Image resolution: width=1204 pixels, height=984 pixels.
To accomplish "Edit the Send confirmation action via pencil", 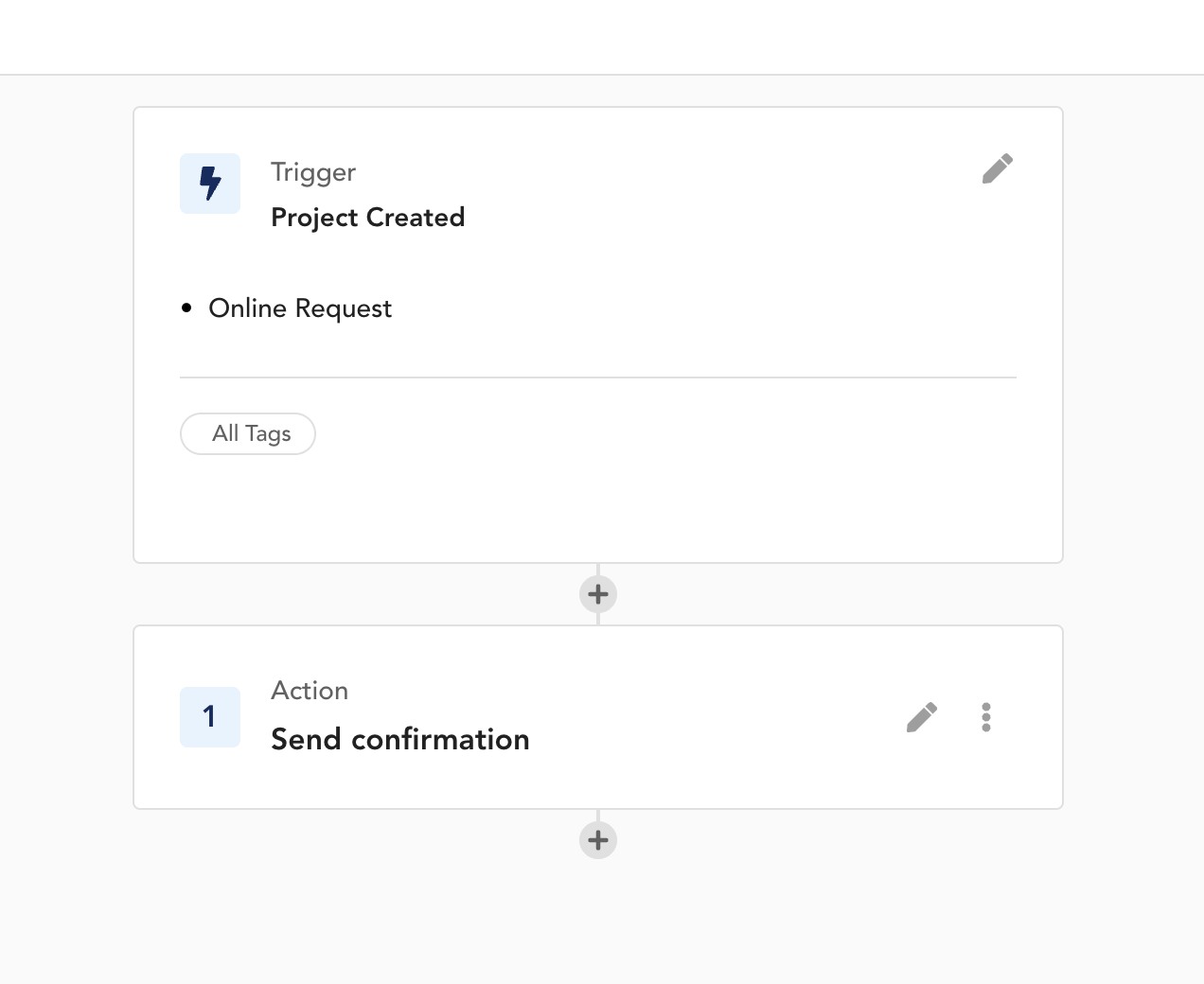I will tap(922, 717).
